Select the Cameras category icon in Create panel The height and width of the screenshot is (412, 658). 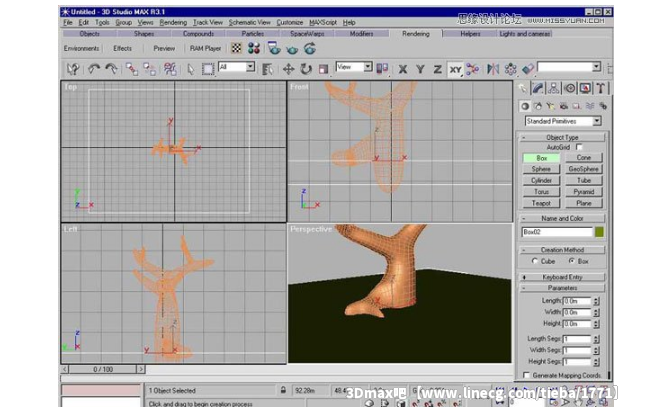[564, 106]
